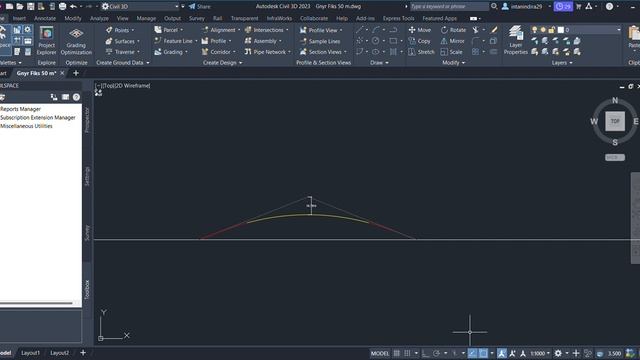Expand the Points dropdown

click(133, 30)
